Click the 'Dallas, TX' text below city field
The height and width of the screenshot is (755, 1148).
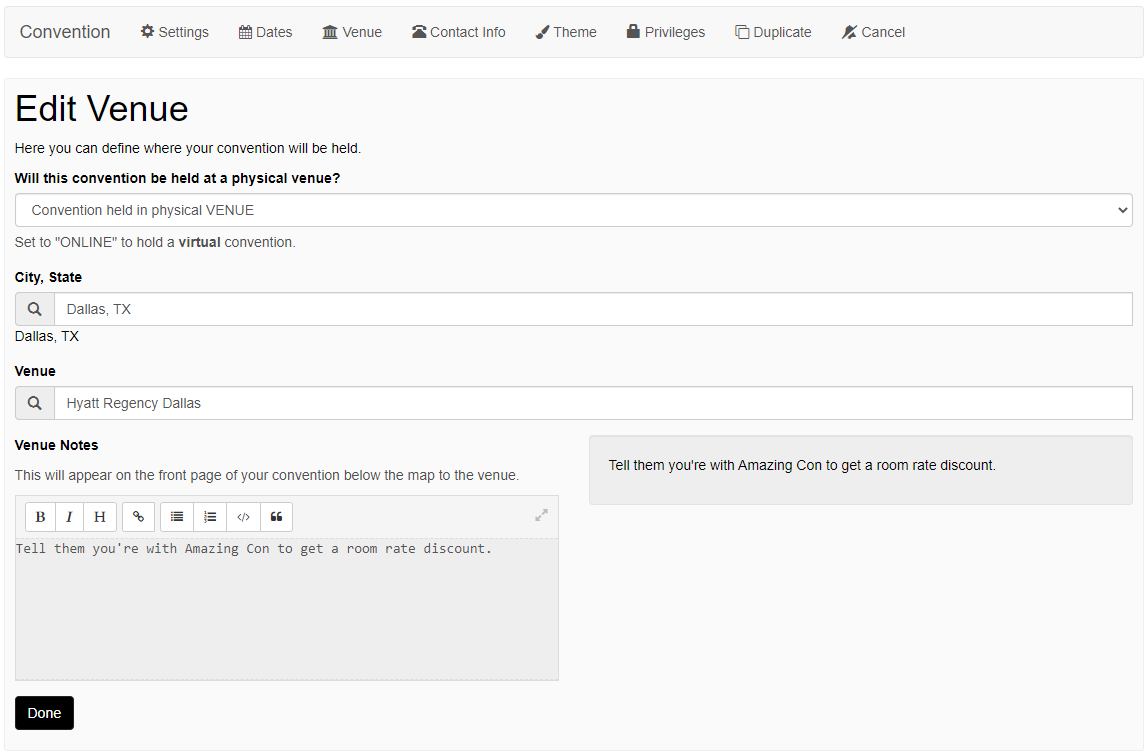[47, 336]
